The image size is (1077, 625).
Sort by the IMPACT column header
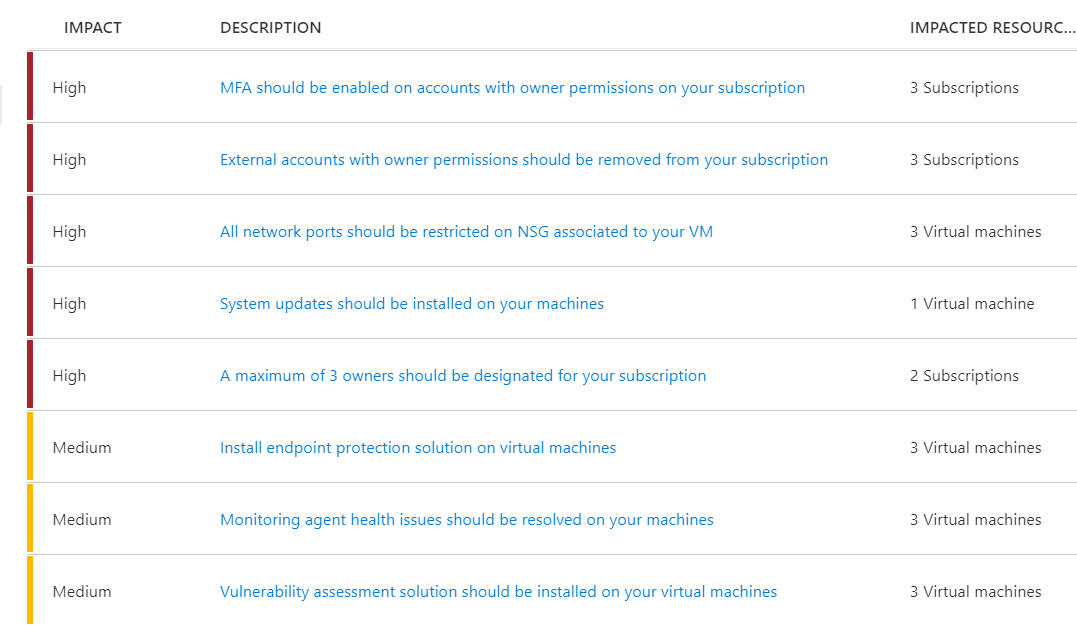click(x=93, y=28)
